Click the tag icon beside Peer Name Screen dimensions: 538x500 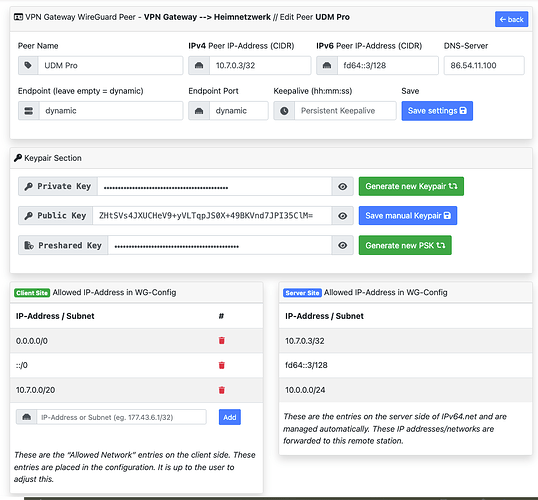click(x=28, y=65)
